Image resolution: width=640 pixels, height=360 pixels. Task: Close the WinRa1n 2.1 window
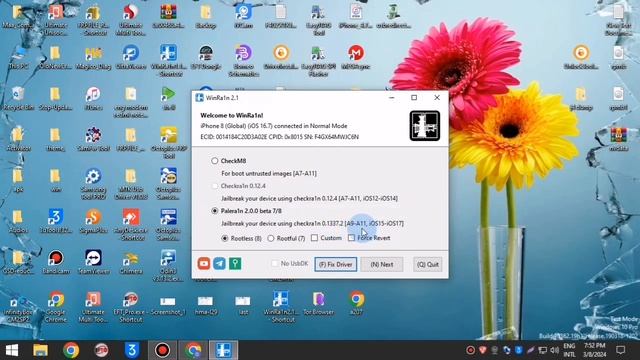(x=437, y=98)
